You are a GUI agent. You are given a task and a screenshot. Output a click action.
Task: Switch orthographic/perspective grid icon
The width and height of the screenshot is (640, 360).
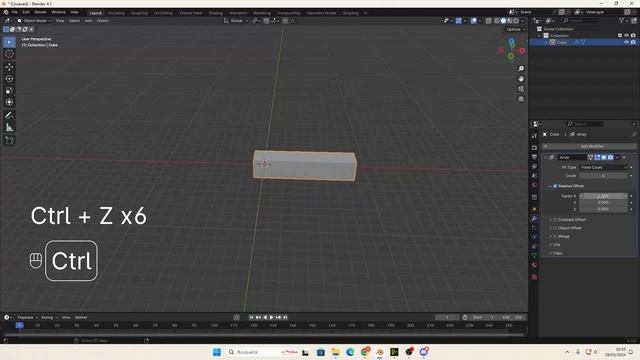521,99
